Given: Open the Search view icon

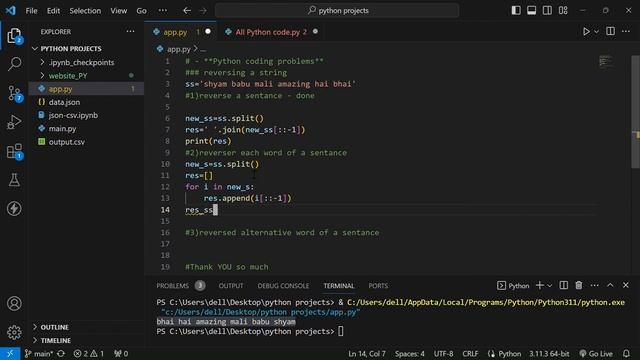Looking at the screenshot, I should [14, 64].
